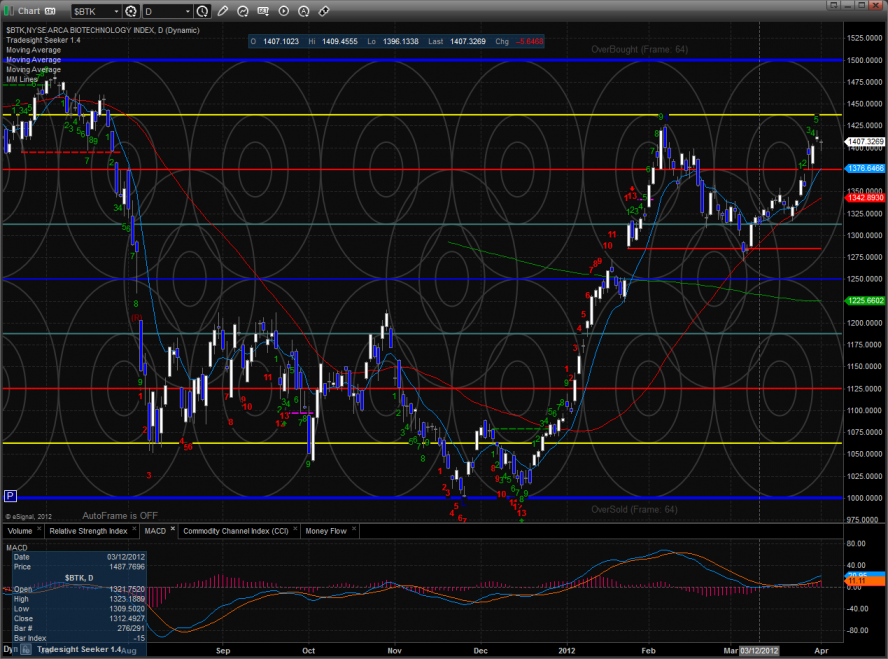Image resolution: width=888 pixels, height=659 pixels.
Task: Toggle the P marker on chart
Action: [x=10, y=495]
